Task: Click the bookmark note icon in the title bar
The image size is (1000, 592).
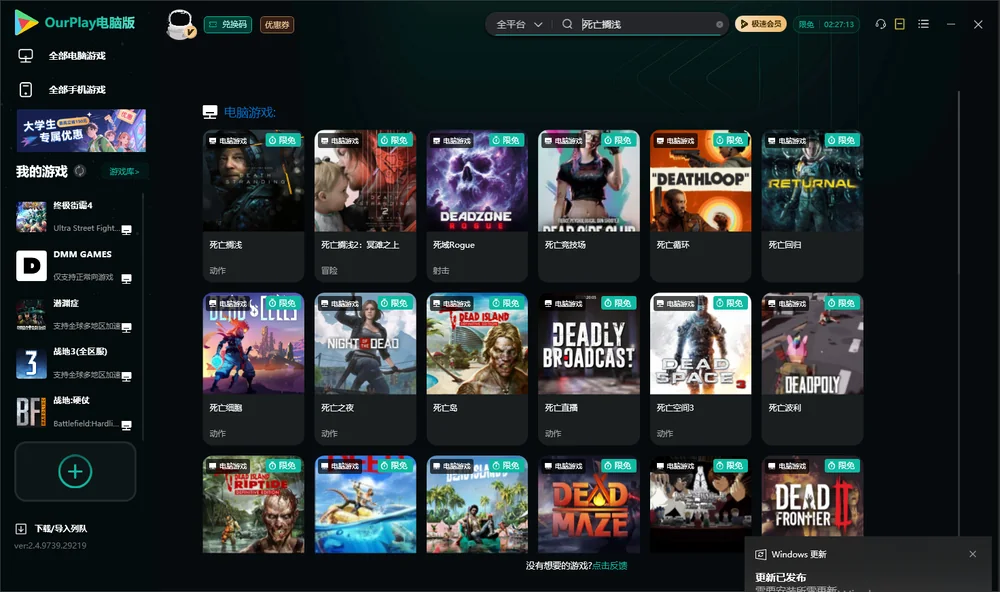Action: pos(900,24)
